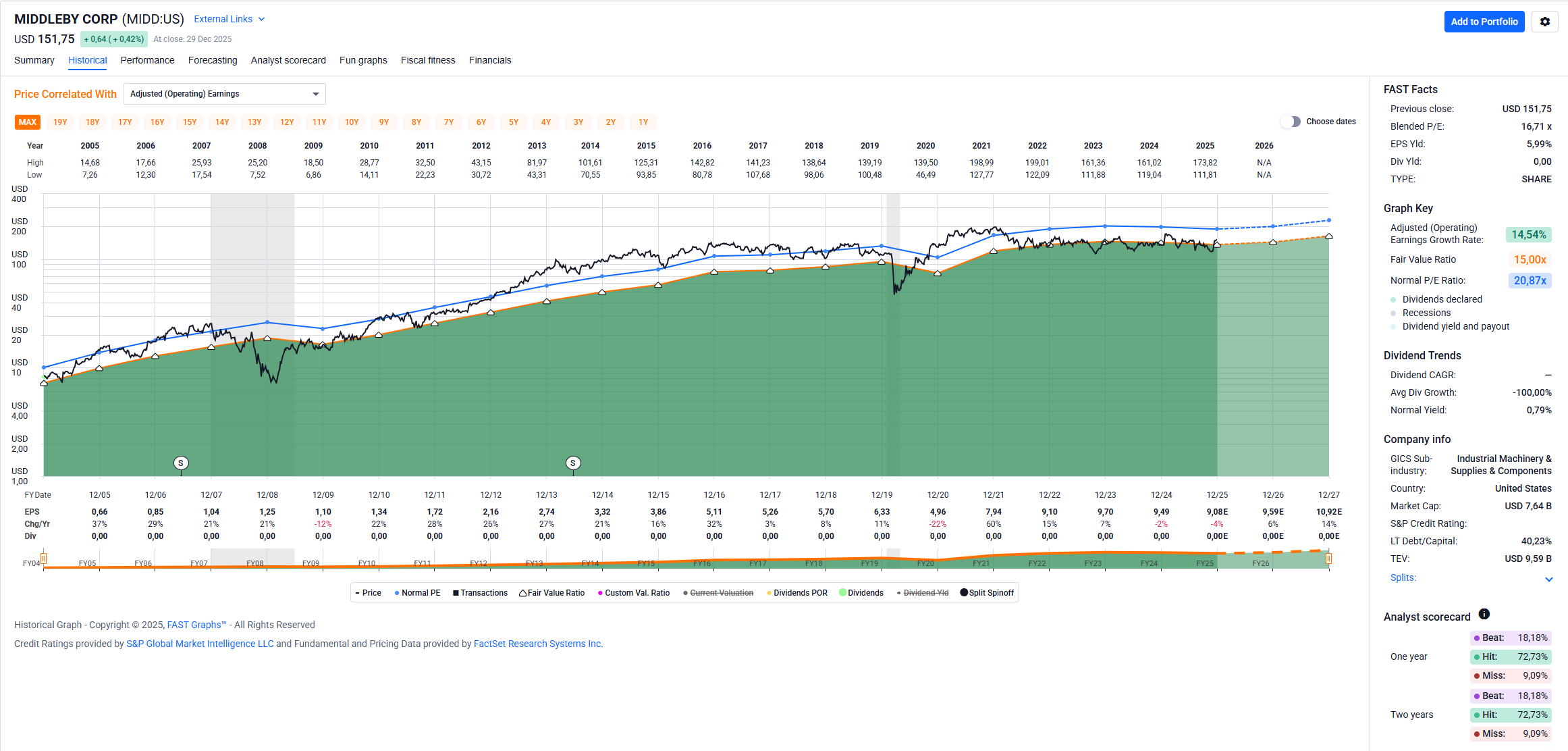The image size is (1568, 751).
Task: Click the Fair Value Ratio 15,00x swatch
Action: [x=1529, y=259]
